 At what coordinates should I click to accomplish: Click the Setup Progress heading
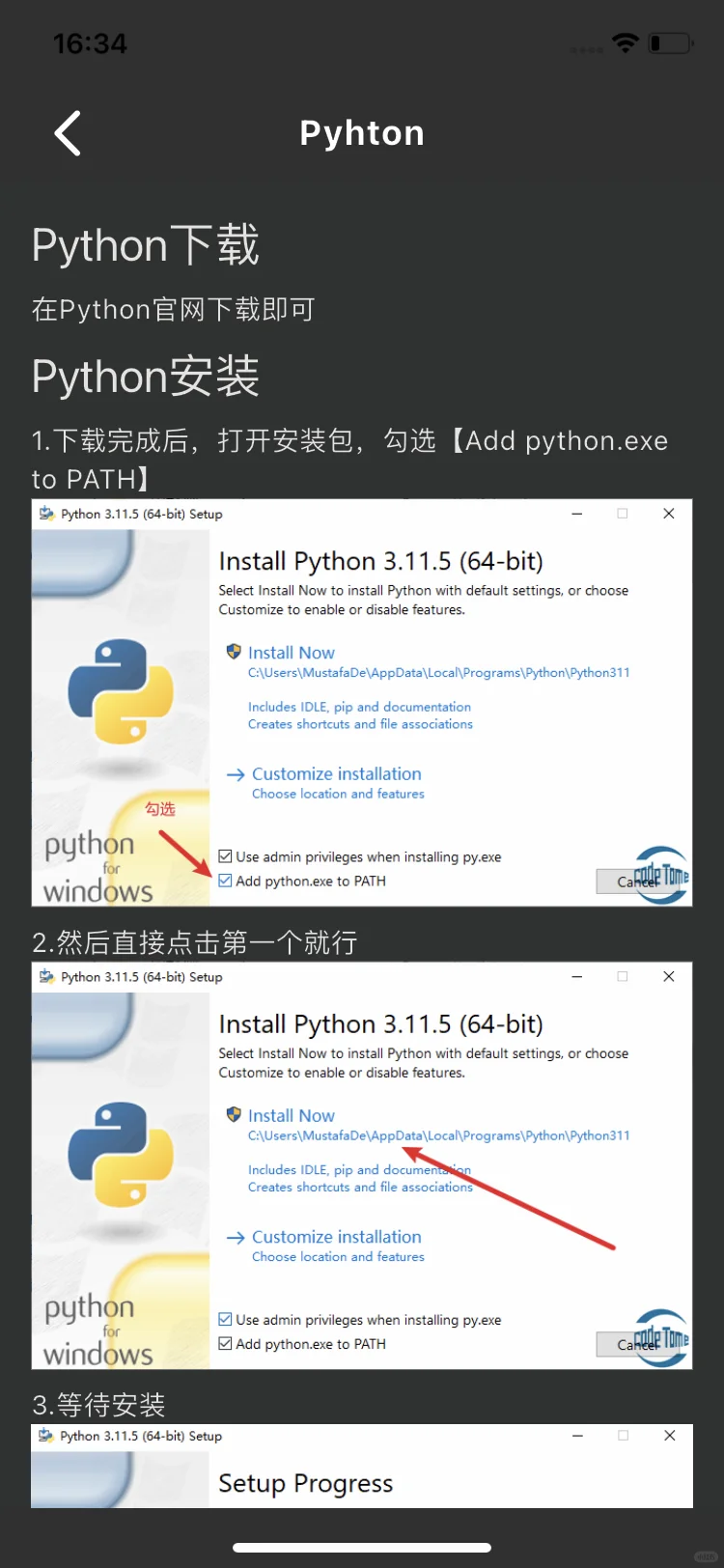305,1483
